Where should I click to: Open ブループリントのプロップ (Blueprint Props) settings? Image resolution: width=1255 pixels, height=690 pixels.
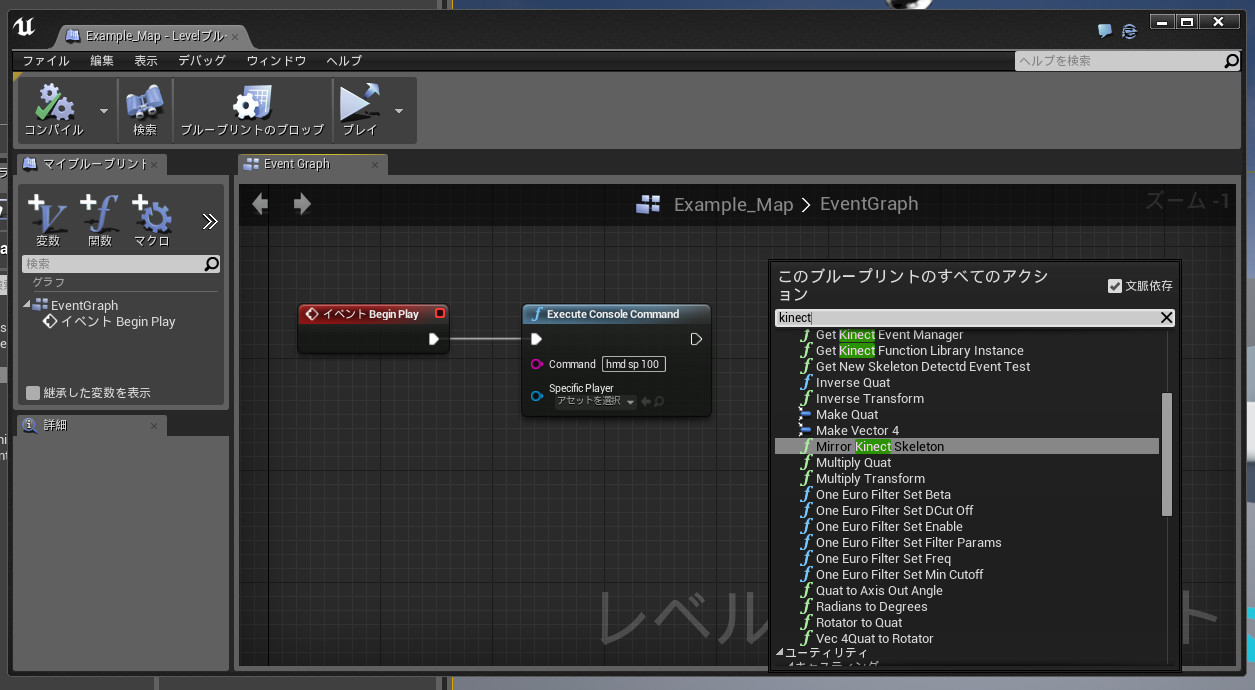252,110
